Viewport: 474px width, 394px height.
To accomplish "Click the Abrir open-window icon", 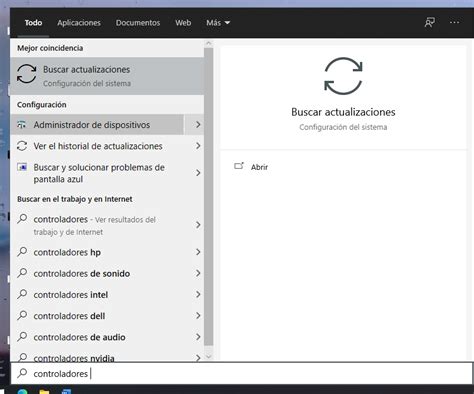I will tap(239, 166).
